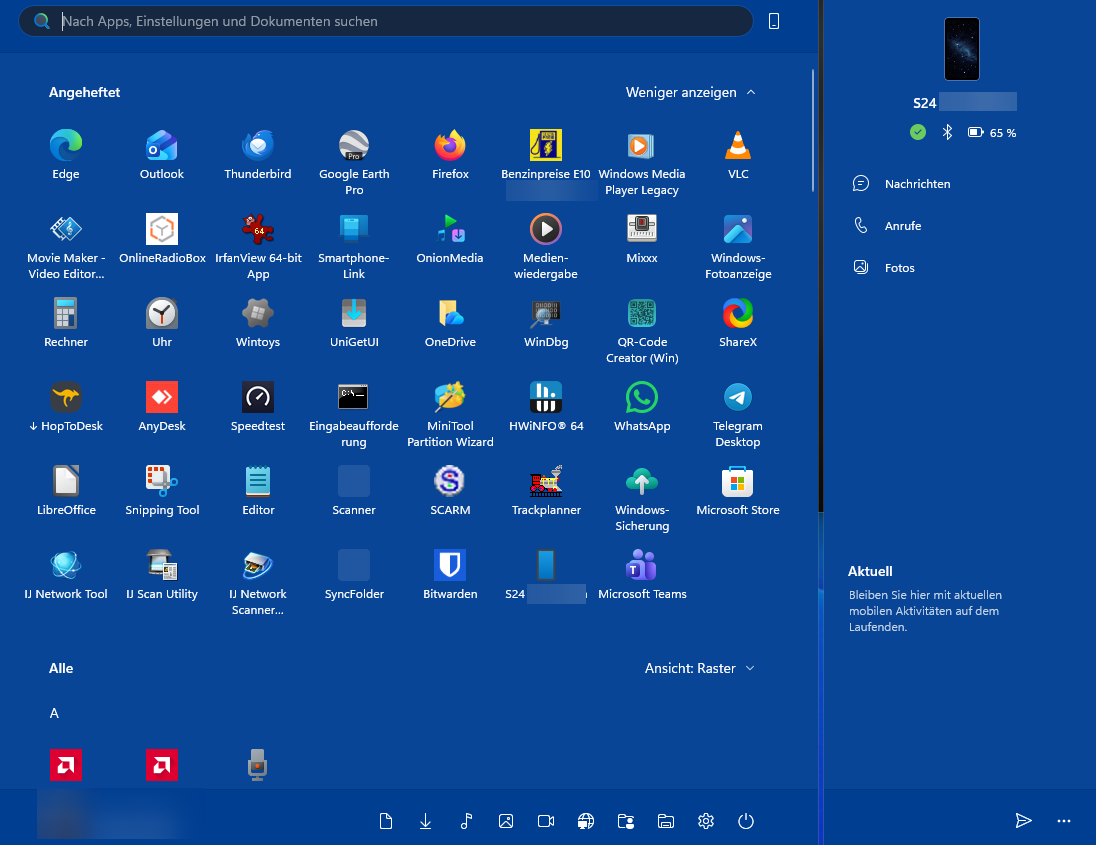The image size is (1096, 845).
Task: Start VLC media player
Action: coord(738,155)
